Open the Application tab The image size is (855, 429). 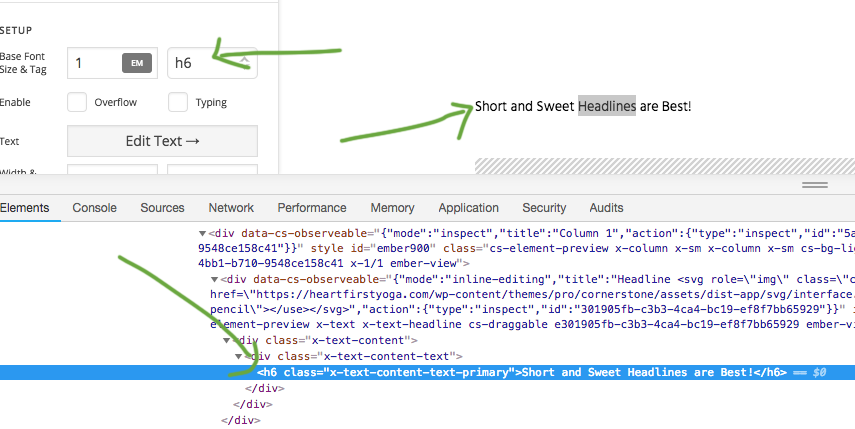[x=468, y=208]
